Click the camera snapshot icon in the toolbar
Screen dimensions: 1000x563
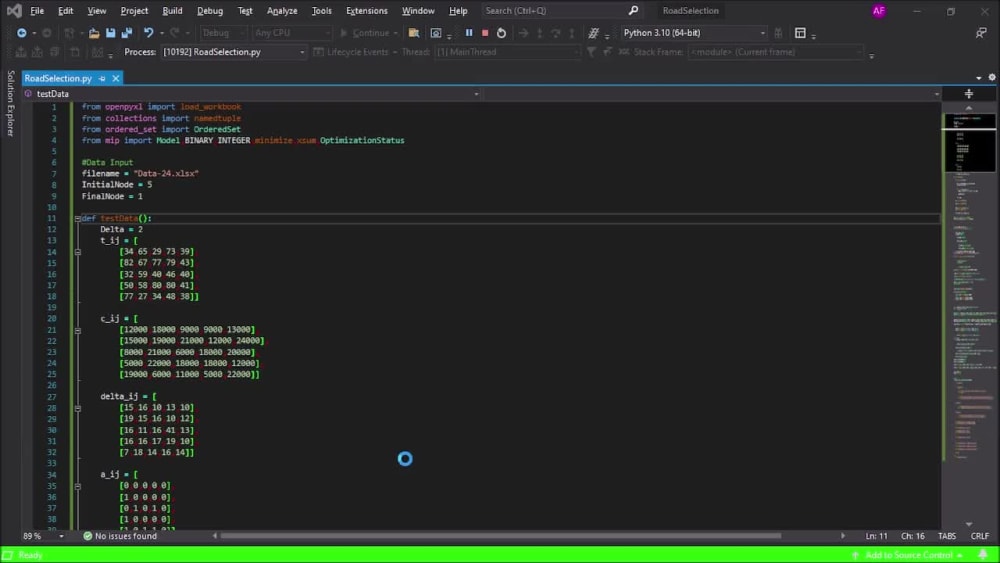pyautogui.click(x=436, y=33)
